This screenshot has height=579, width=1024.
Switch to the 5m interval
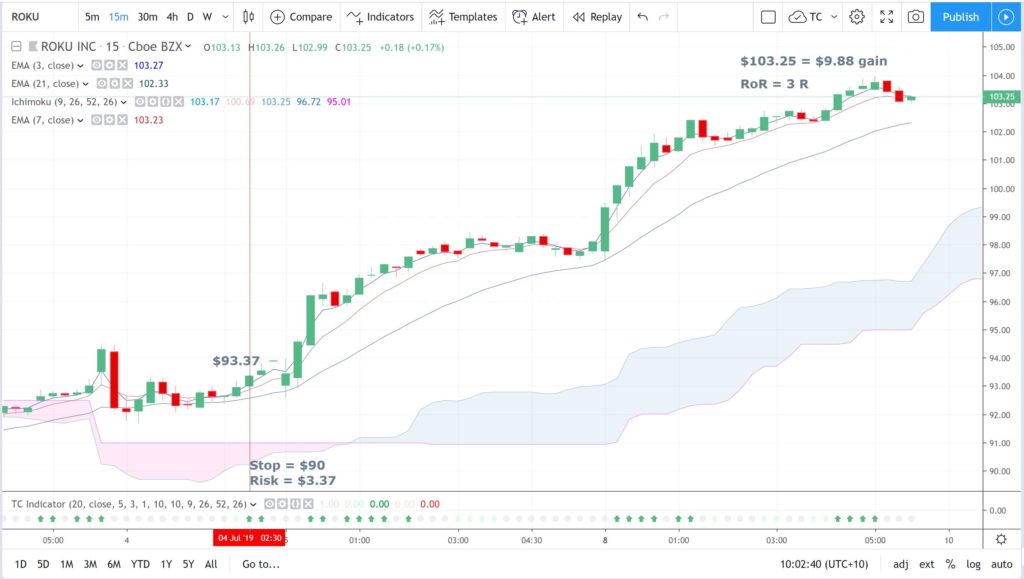[92, 17]
